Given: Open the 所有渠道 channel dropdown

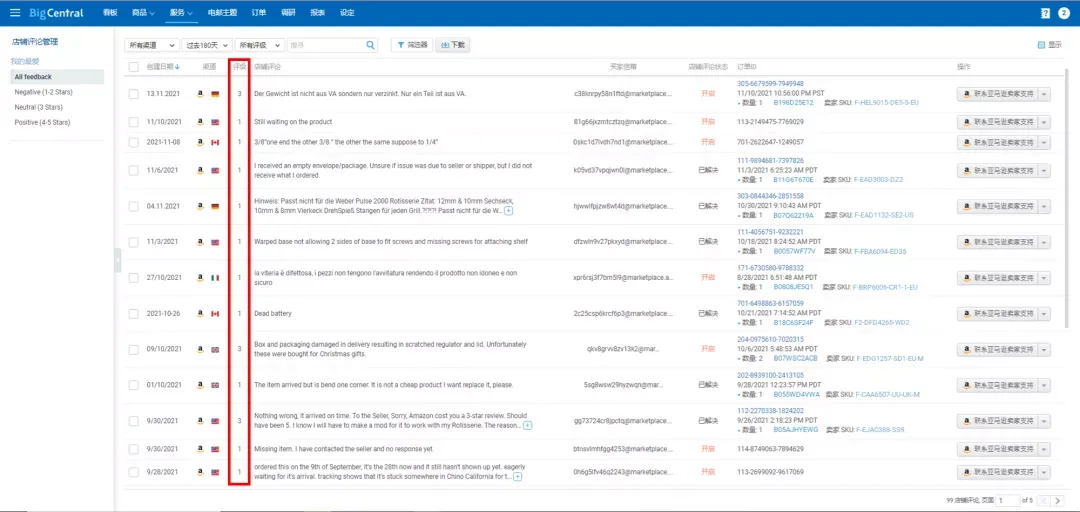Looking at the screenshot, I should tap(152, 45).
